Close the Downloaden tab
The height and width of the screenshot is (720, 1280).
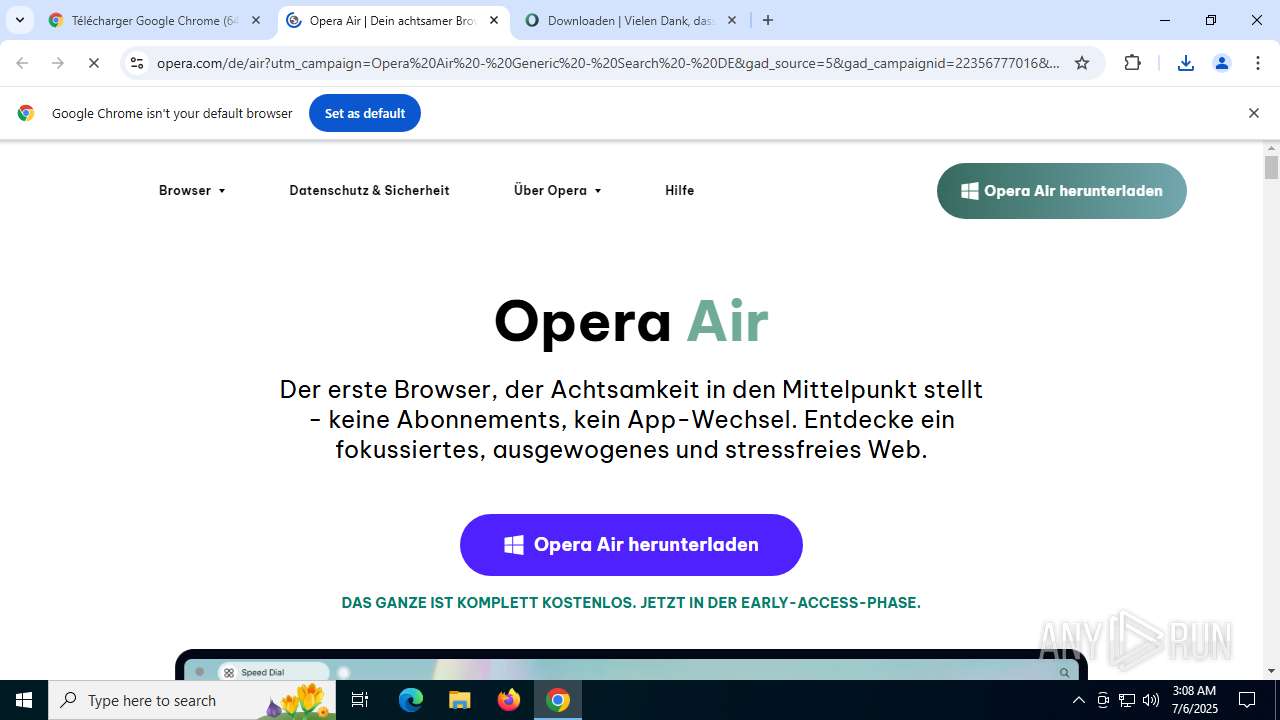pos(732,20)
